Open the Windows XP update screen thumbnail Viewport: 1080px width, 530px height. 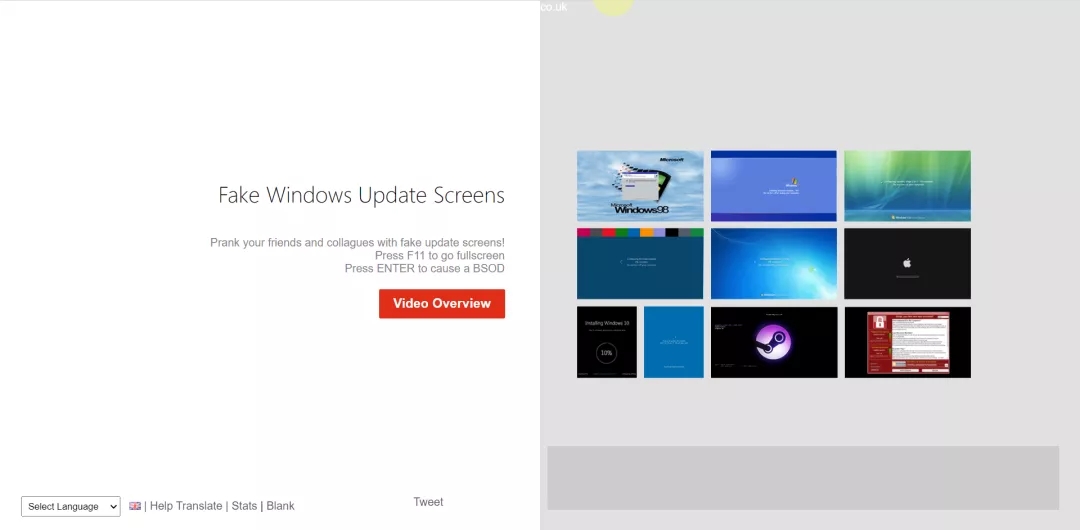[773, 186]
